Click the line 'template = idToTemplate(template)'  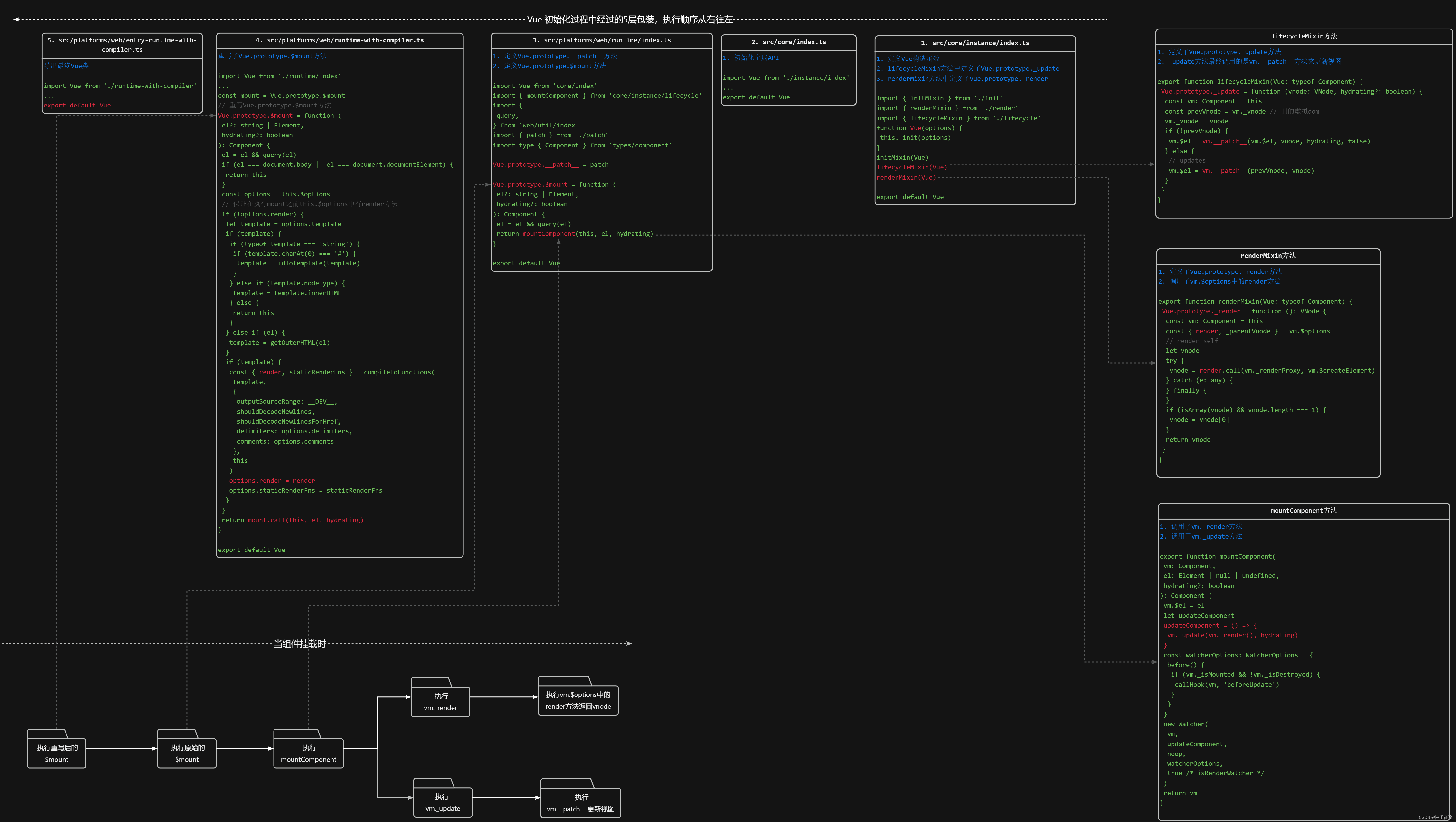pyautogui.click(x=298, y=264)
